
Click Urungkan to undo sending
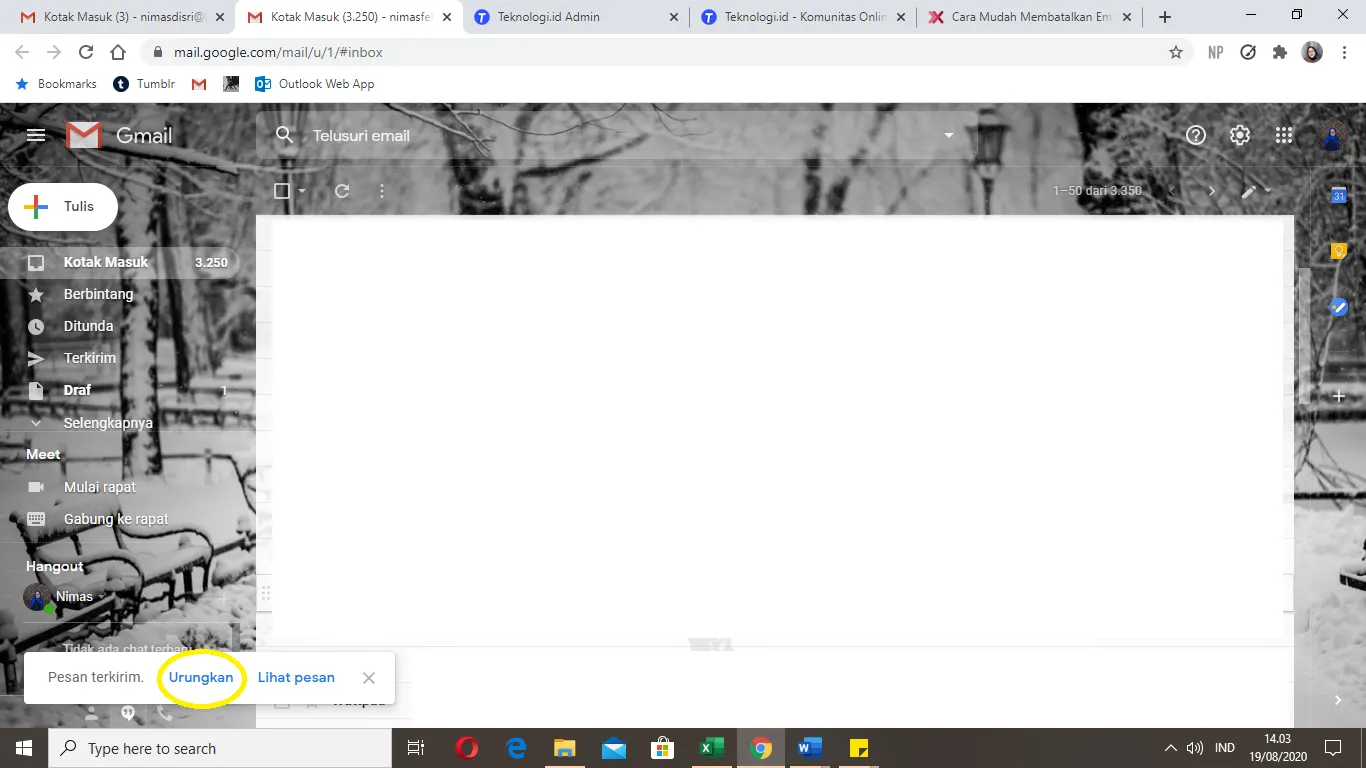click(201, 677)
